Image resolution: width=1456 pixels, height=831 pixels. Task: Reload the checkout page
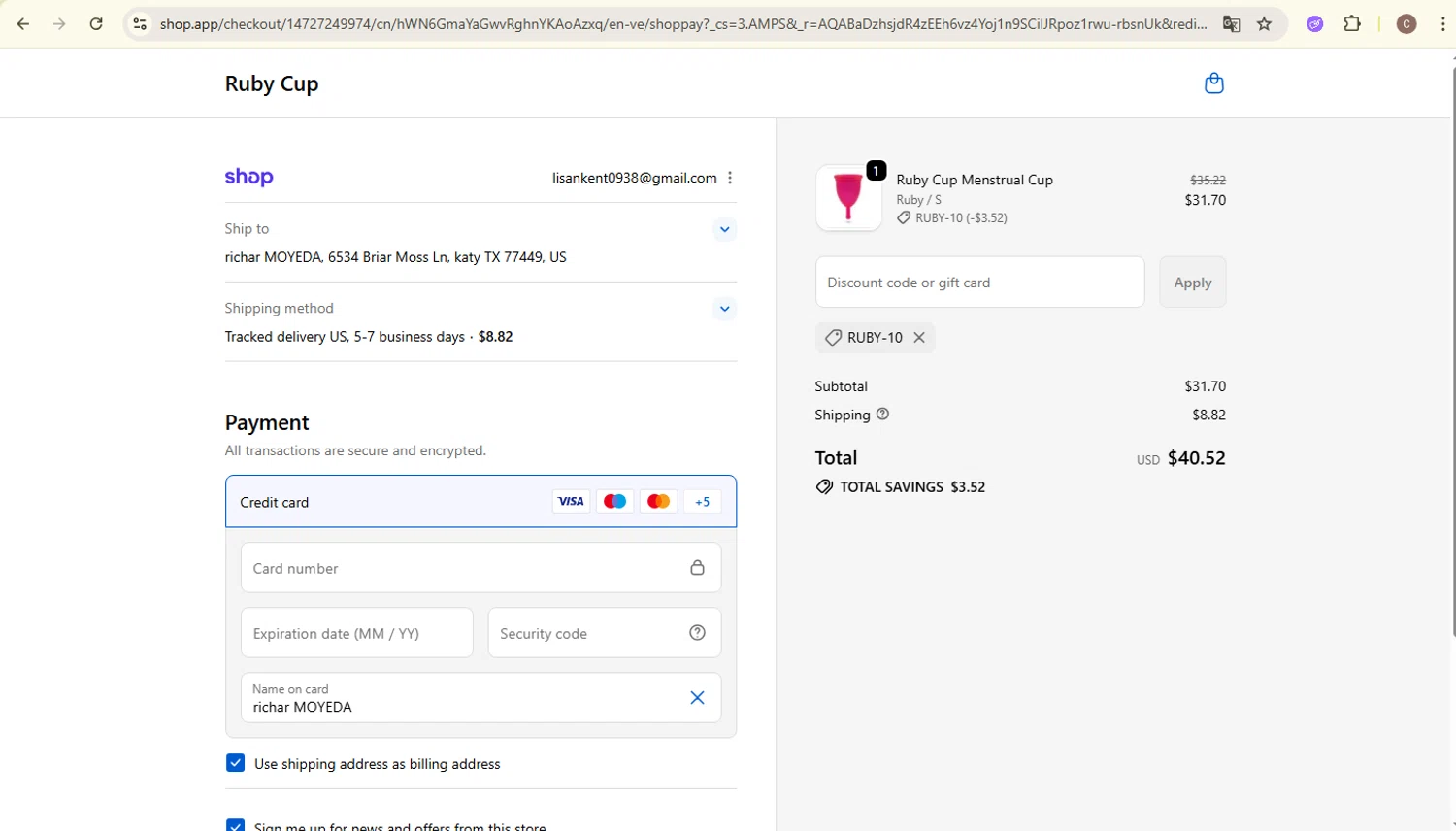pyautogui.click(x=96, y=24)
